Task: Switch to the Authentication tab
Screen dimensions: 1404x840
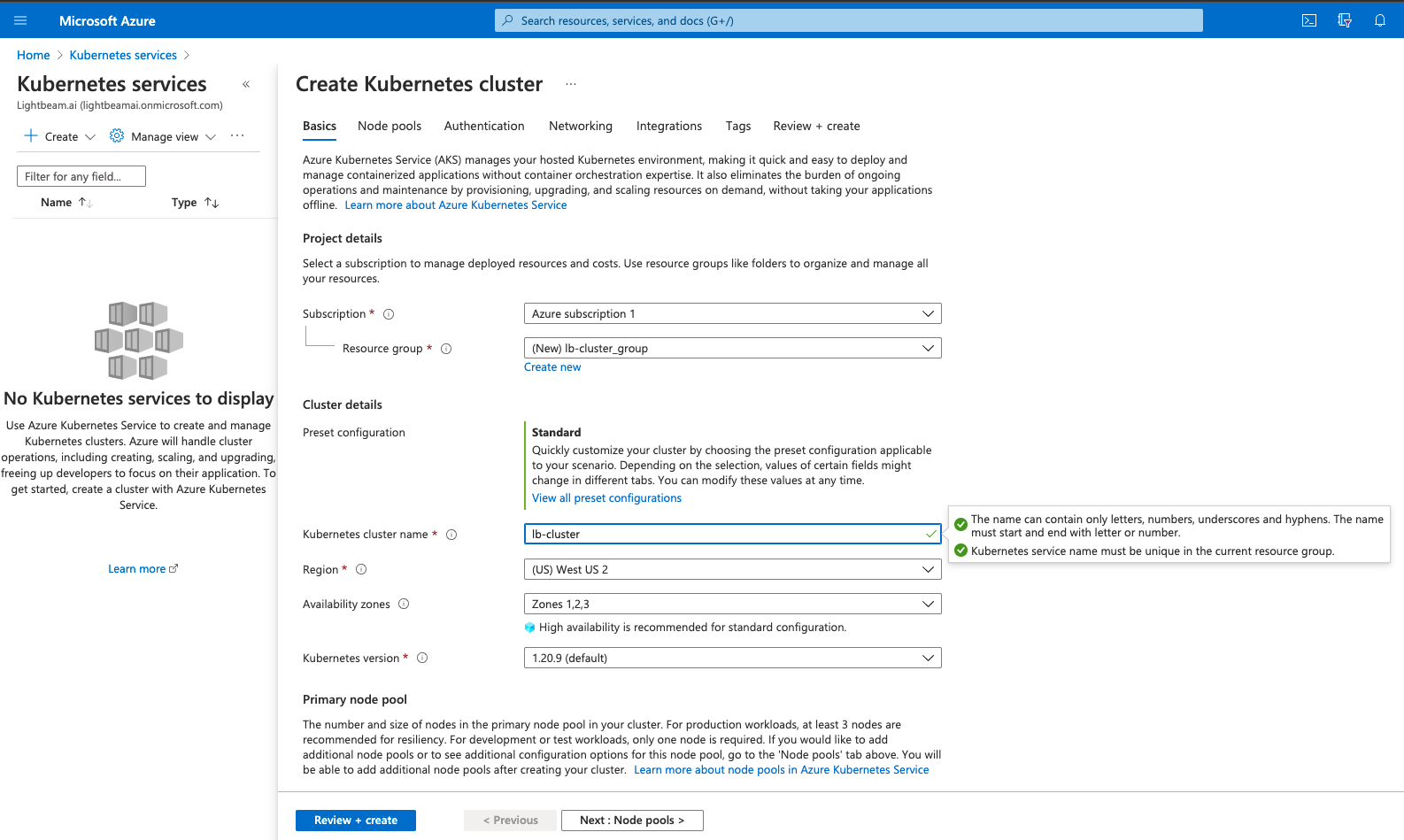Action: (484, 126)
